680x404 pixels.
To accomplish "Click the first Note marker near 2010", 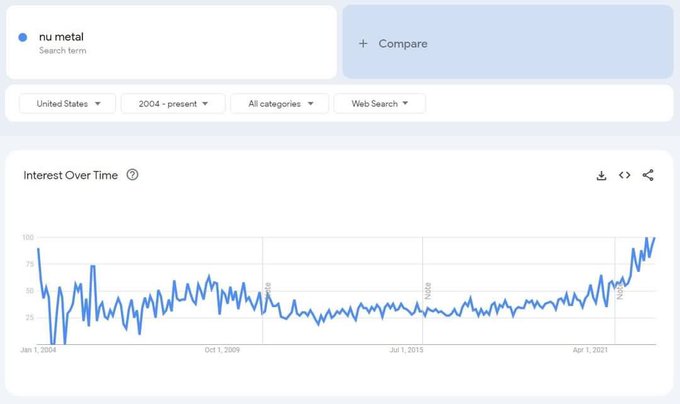I will click(268, 290).
